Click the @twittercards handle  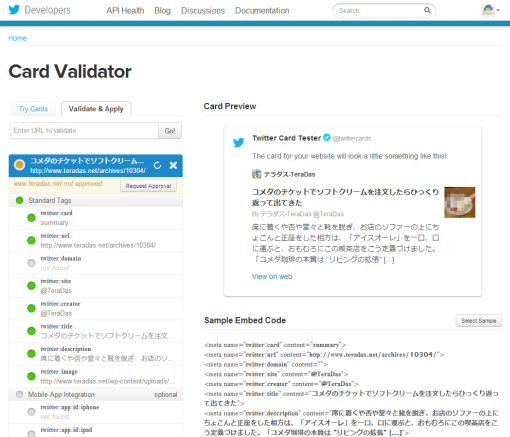click(352, 138)
